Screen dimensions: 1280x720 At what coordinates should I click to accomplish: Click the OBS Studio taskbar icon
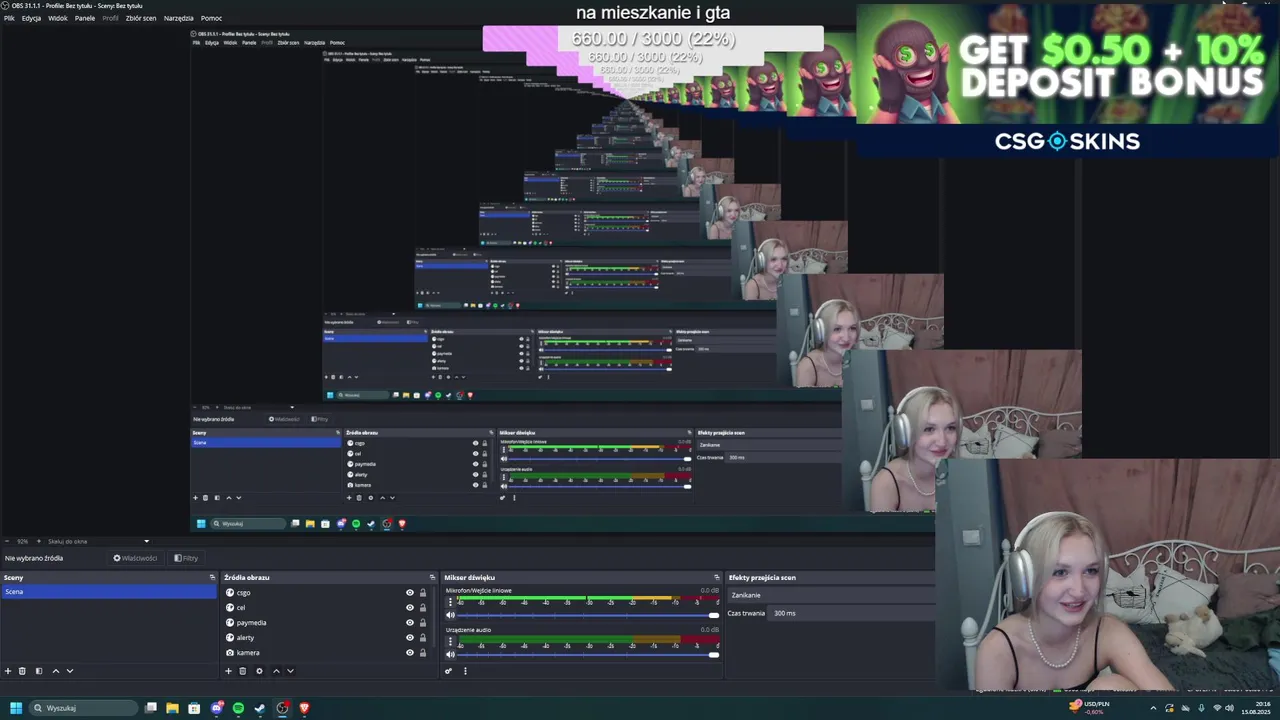[x=282, y=708]
